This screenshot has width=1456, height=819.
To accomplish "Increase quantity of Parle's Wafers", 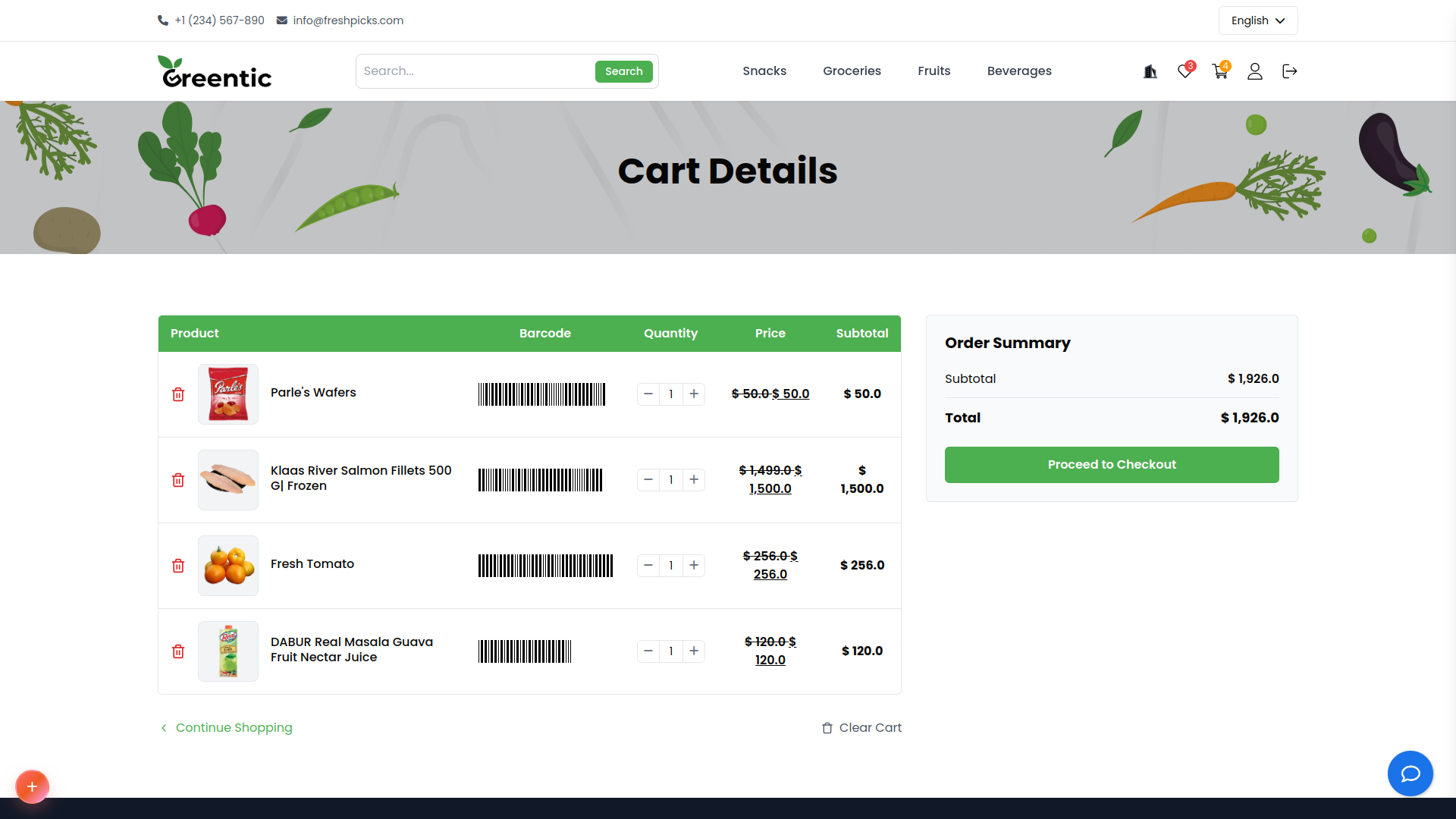I will tap(694, 394).
